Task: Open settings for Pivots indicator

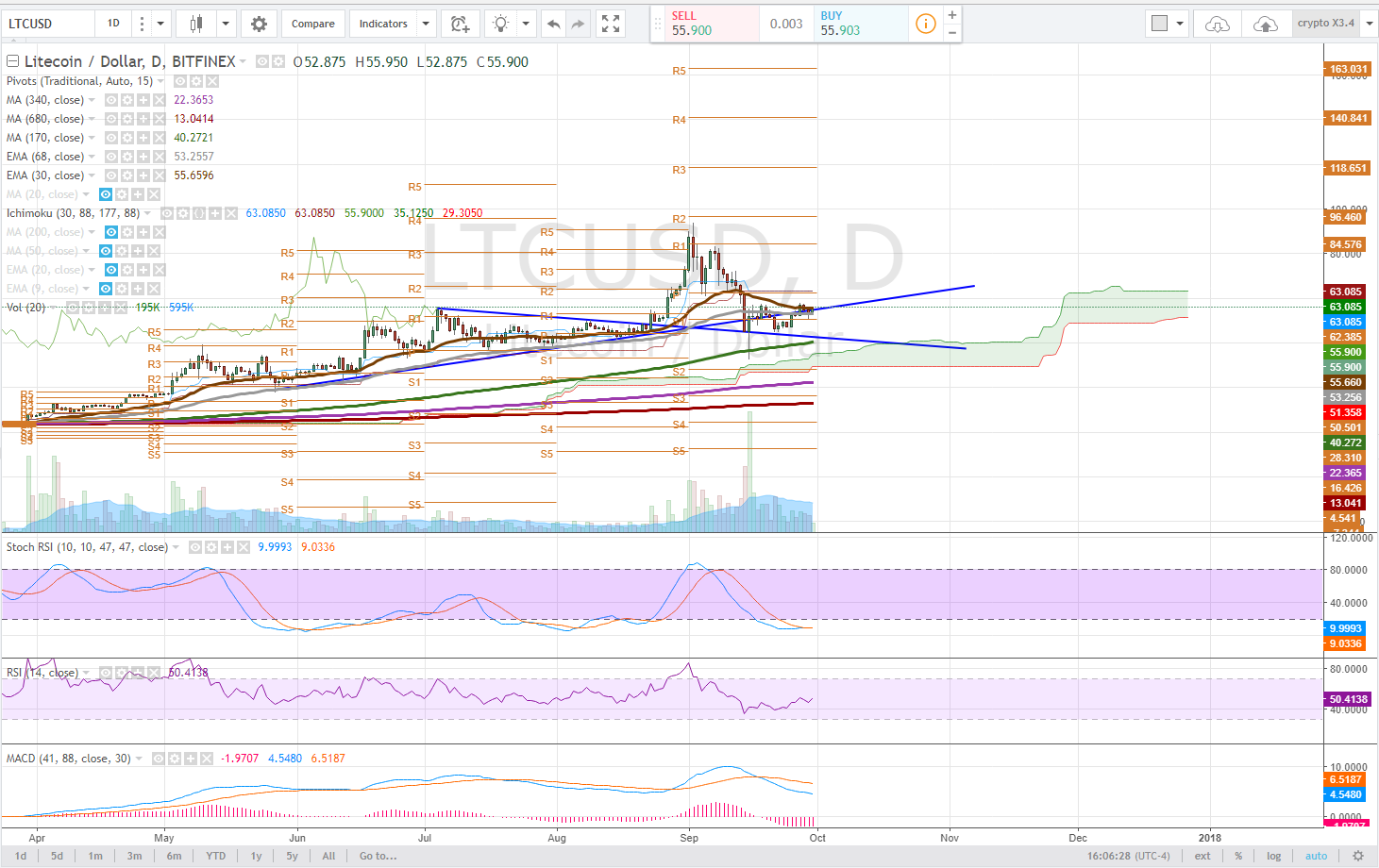Action: tap(196, 81)
